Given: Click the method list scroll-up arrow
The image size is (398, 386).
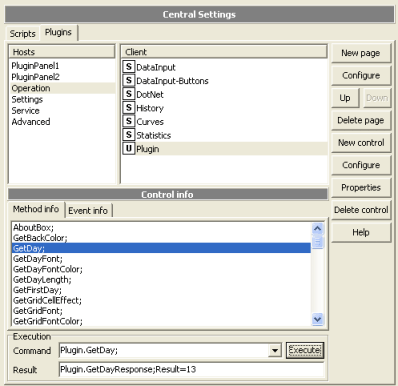Looking at the screenshot, I should coord(317,228).
